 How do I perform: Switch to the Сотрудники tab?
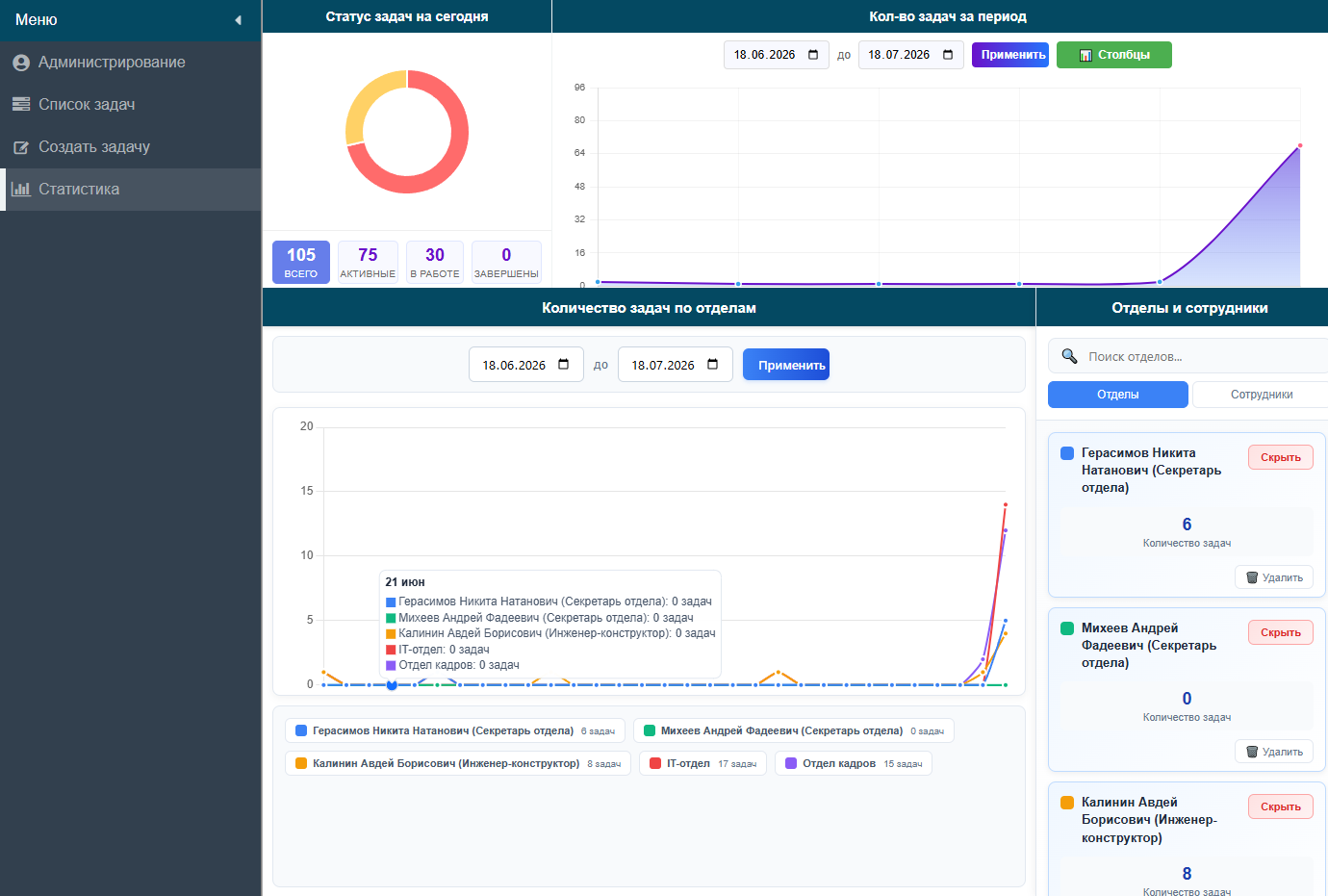coord(1261,395)
